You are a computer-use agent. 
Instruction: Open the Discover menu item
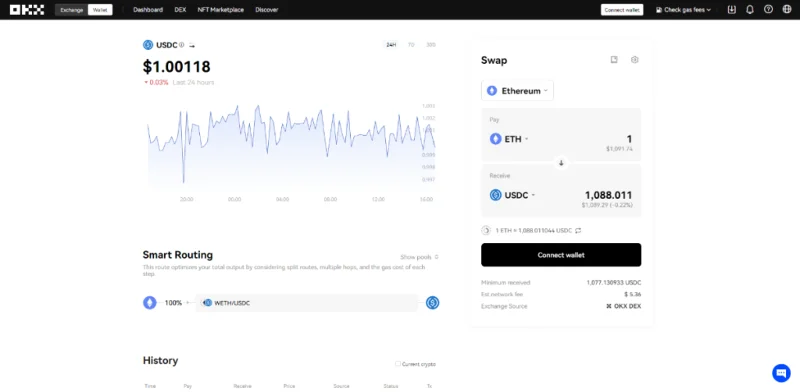click(267, 10)
